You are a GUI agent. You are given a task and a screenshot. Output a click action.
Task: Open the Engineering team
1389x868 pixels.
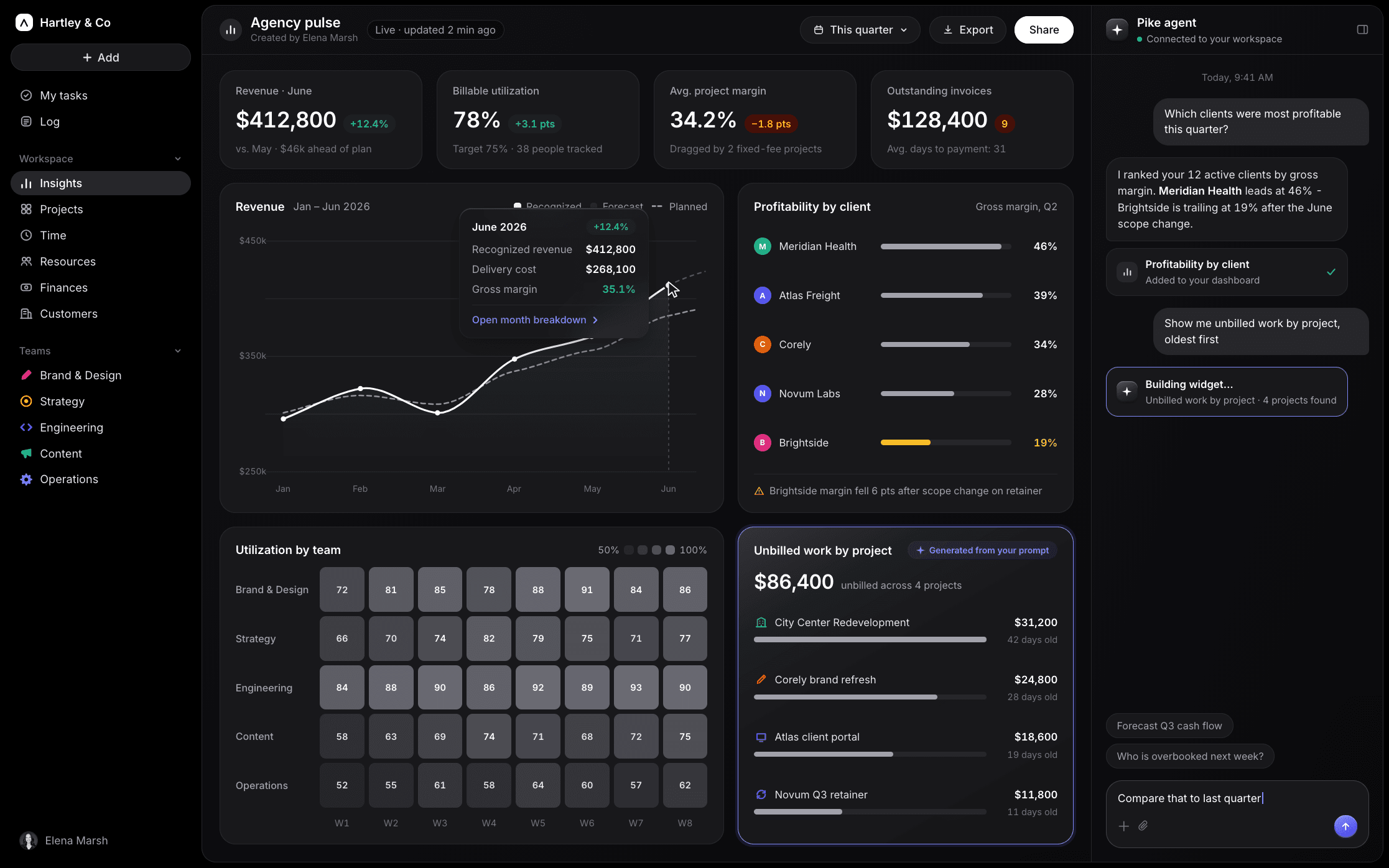click(101, 427)
